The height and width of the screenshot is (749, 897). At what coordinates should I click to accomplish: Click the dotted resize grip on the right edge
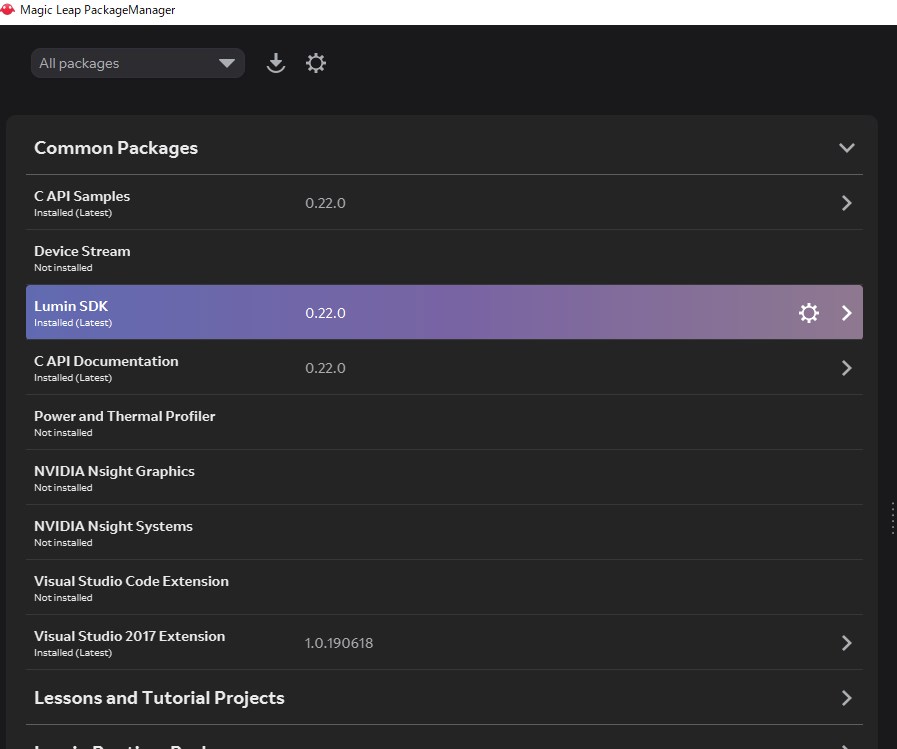(892, 518)
